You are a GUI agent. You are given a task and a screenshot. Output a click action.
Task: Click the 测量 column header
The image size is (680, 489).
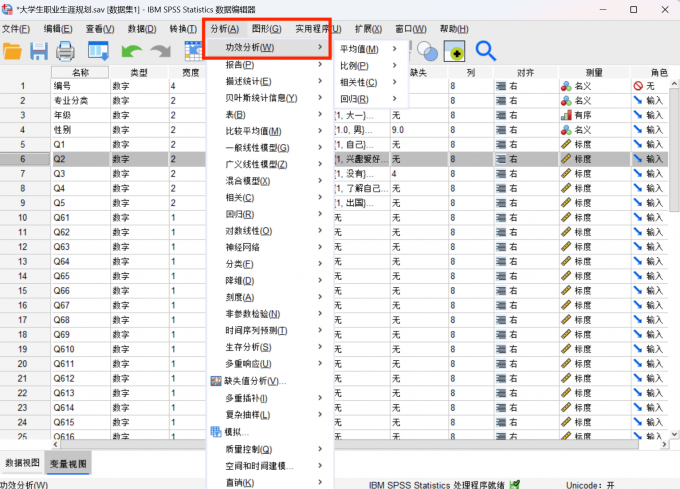(x=594, y=72)
